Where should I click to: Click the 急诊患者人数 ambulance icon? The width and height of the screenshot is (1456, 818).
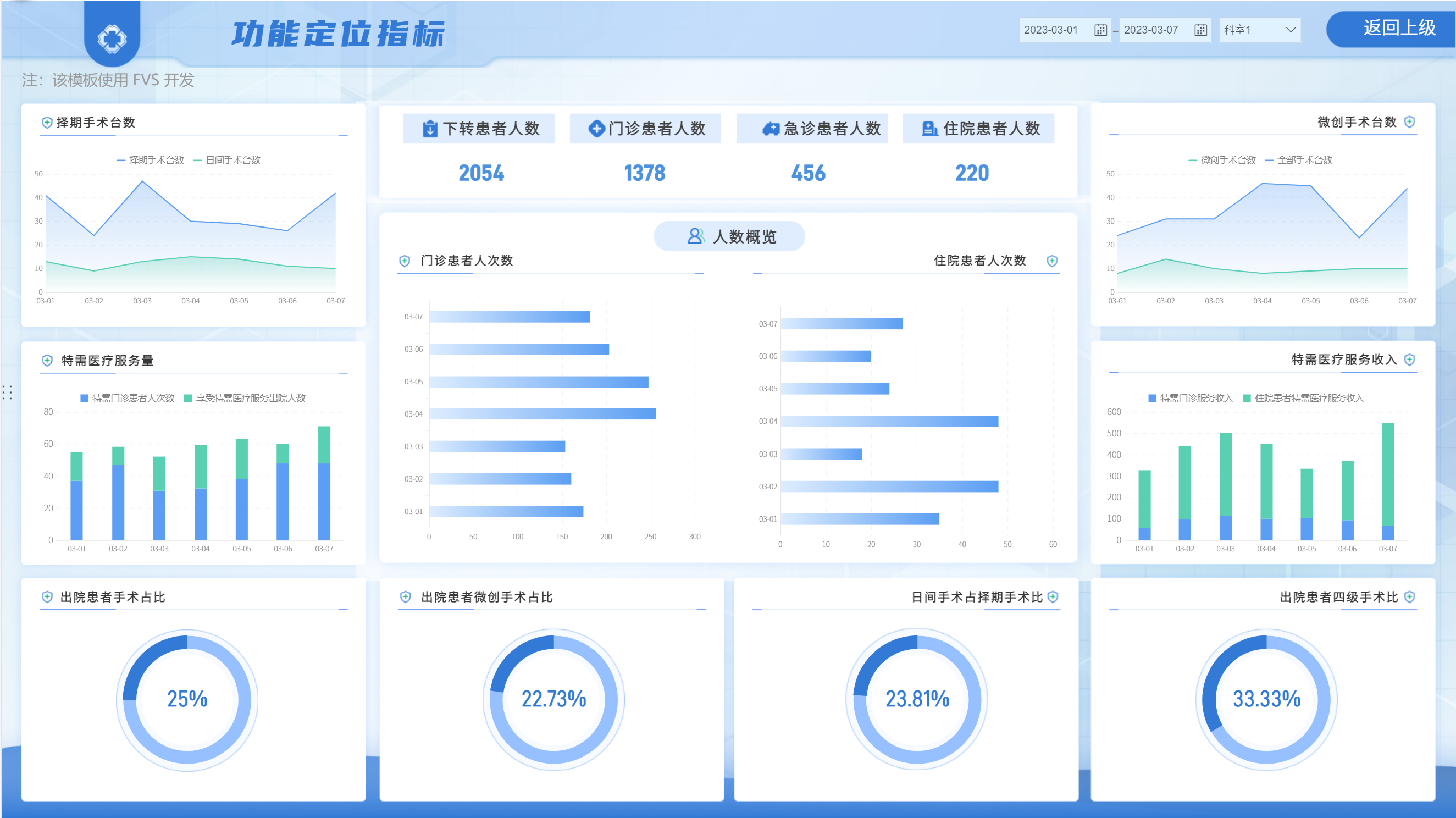pyautogui.click(x=771, y=129)
